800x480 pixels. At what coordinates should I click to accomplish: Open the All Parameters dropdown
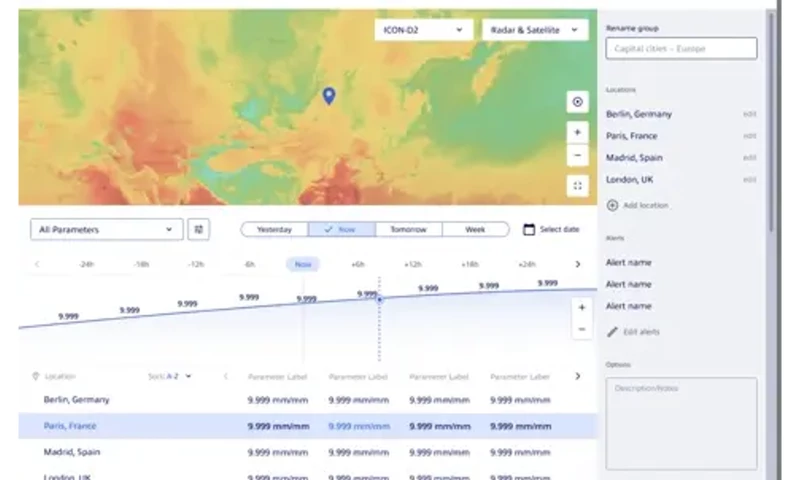[107, 230]
